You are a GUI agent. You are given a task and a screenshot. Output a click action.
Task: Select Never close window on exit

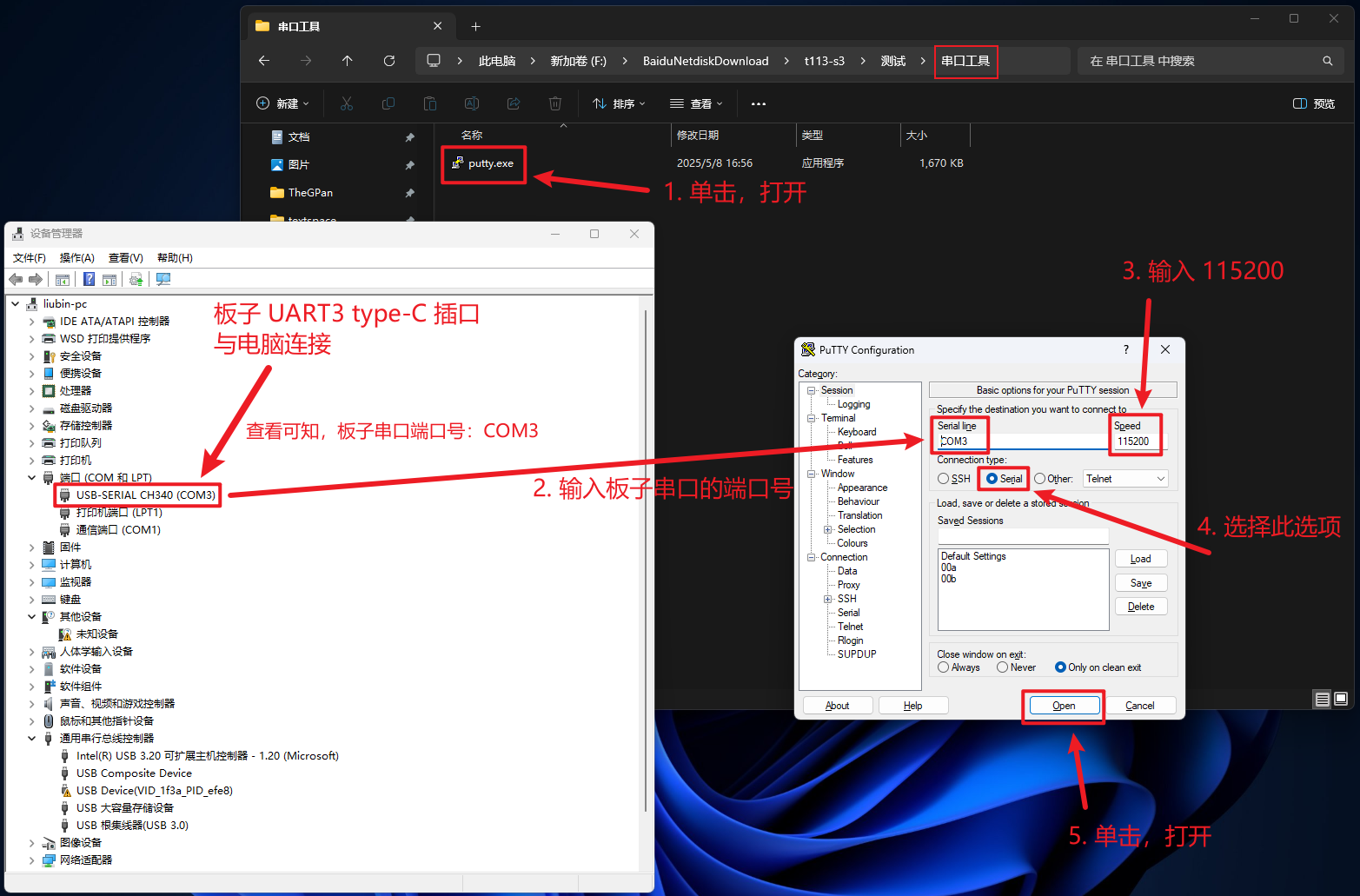click(x=1017, y=667)
